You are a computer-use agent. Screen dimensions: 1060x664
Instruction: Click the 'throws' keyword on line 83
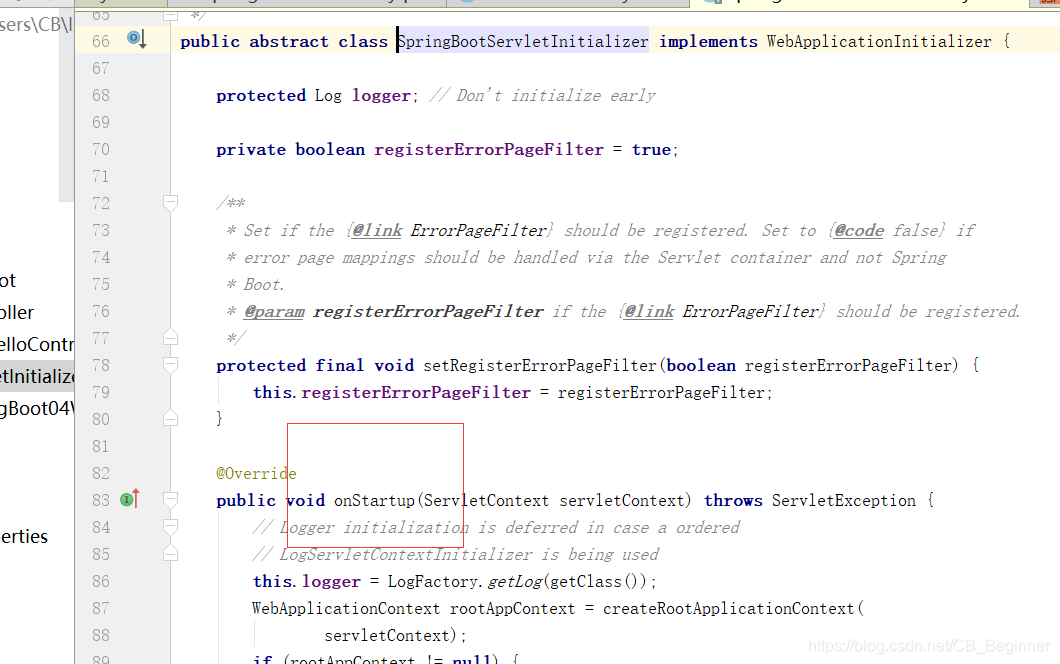tap(733, 500)
